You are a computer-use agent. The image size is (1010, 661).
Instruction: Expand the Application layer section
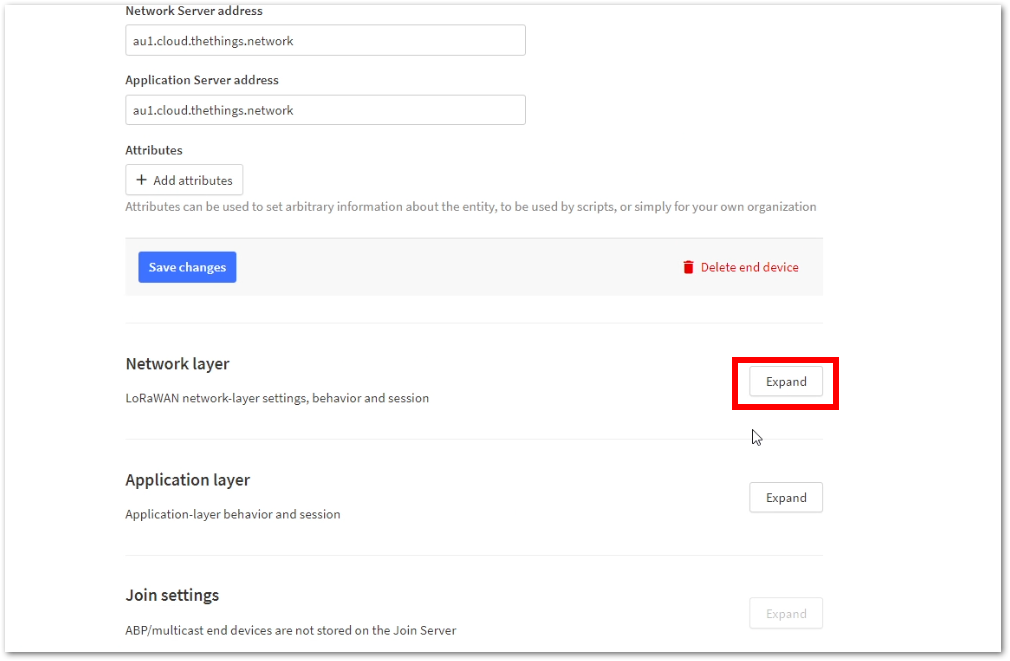pyautogui.click(x=786, y=498)
